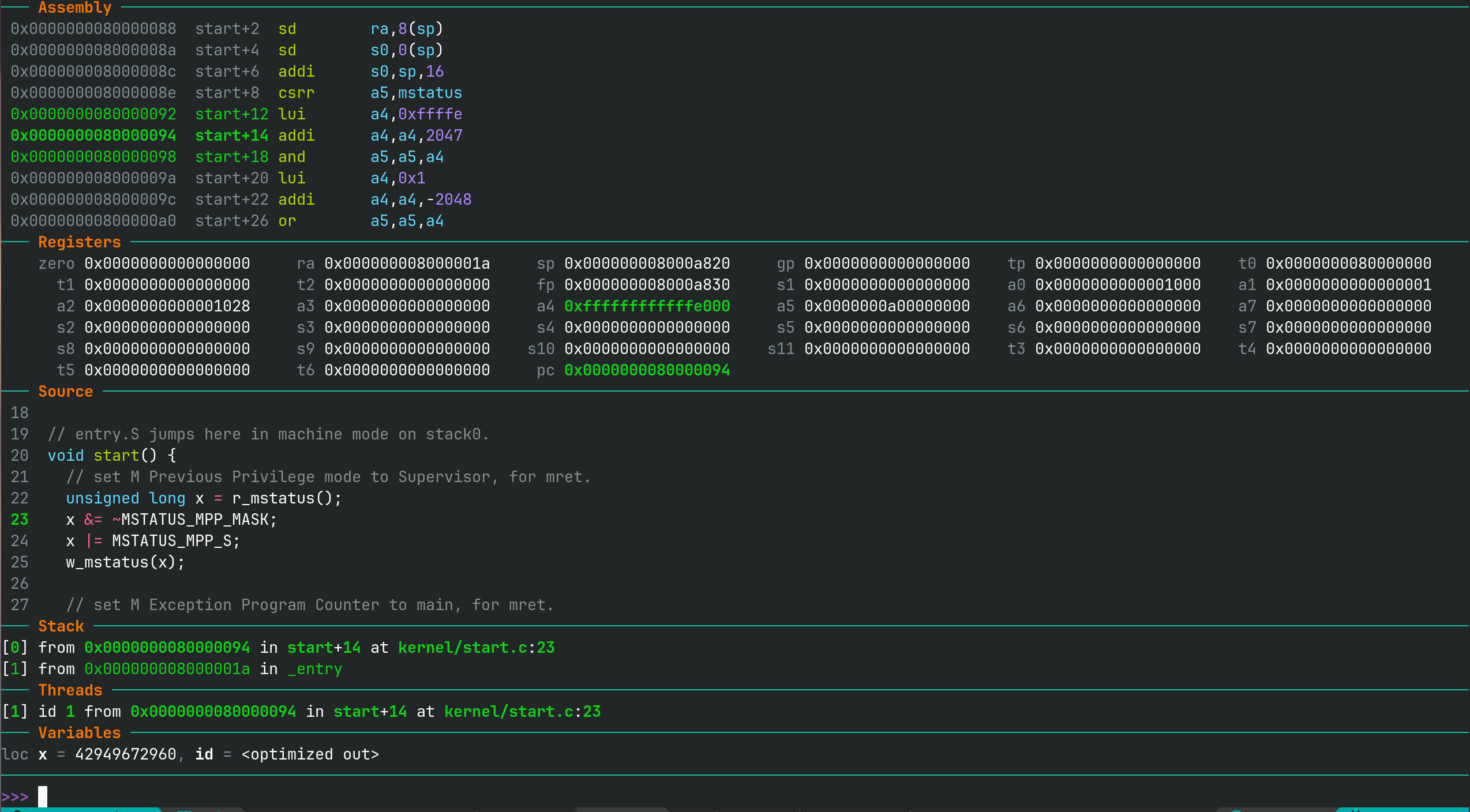Click variable x value 42949672960
Viewport: 1470px width, 812px height.
[x=126, y=754]
